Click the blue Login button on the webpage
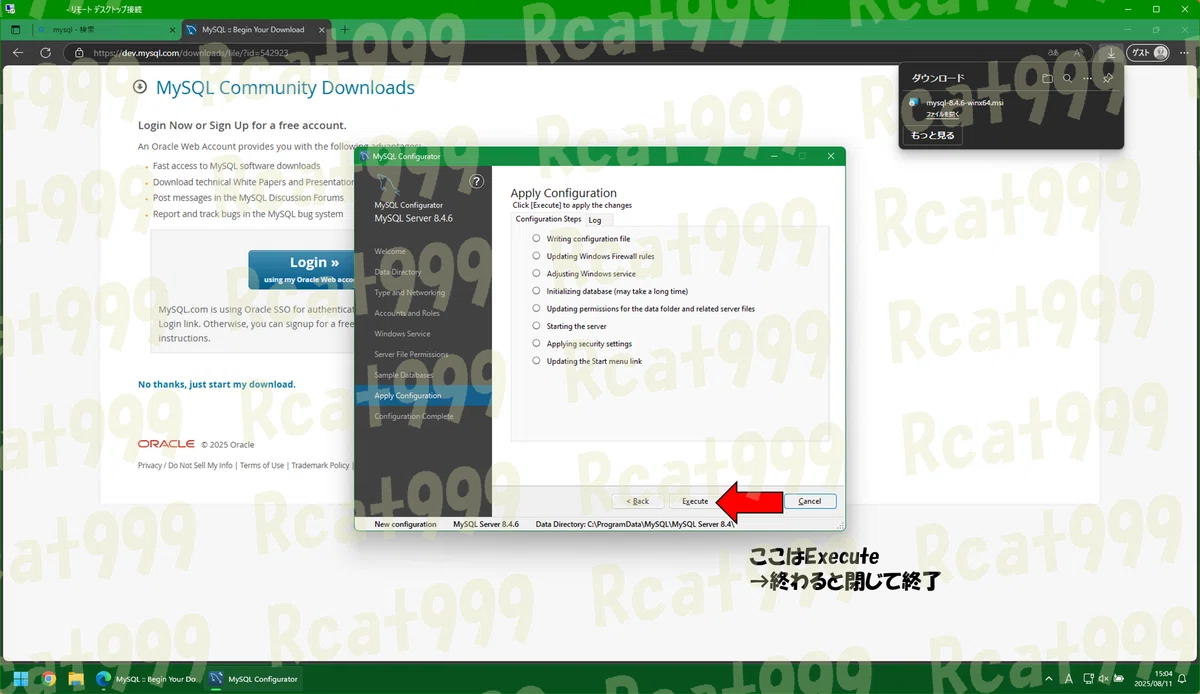 (303, 270)
